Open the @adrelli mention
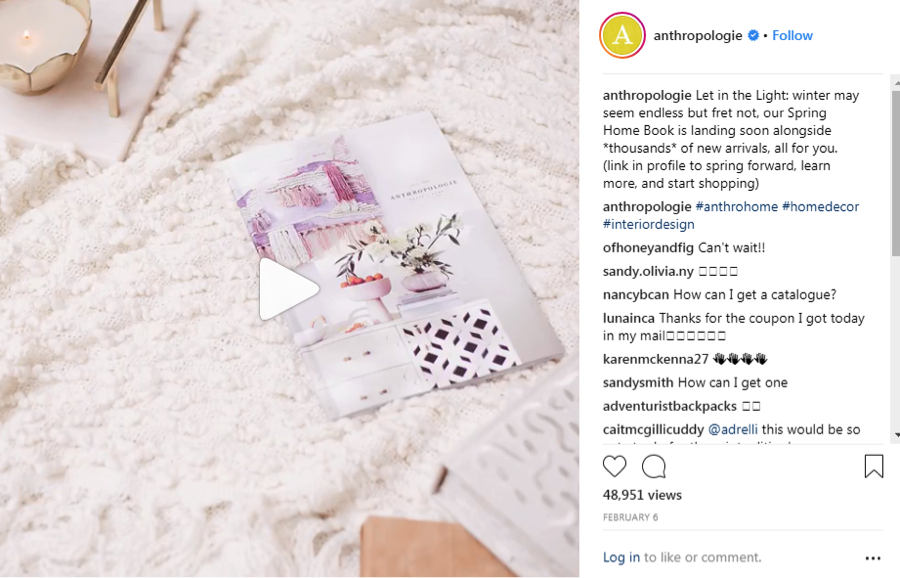 pyautogui.click(x=732, y=429)
